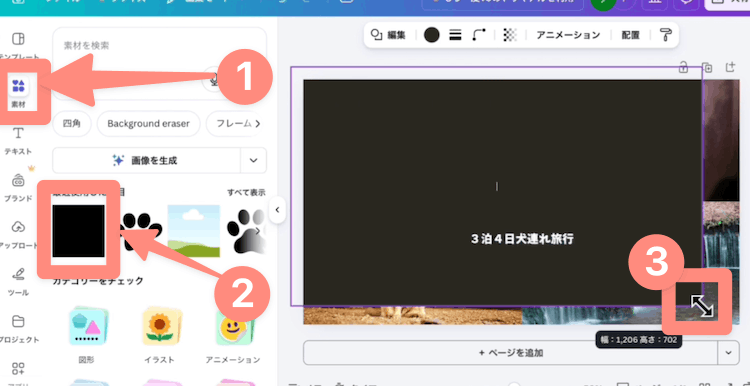Select the Background eraser suggestion chip
Image resolution: width=750 pixels, height=386 pixels.
[148, 123]
